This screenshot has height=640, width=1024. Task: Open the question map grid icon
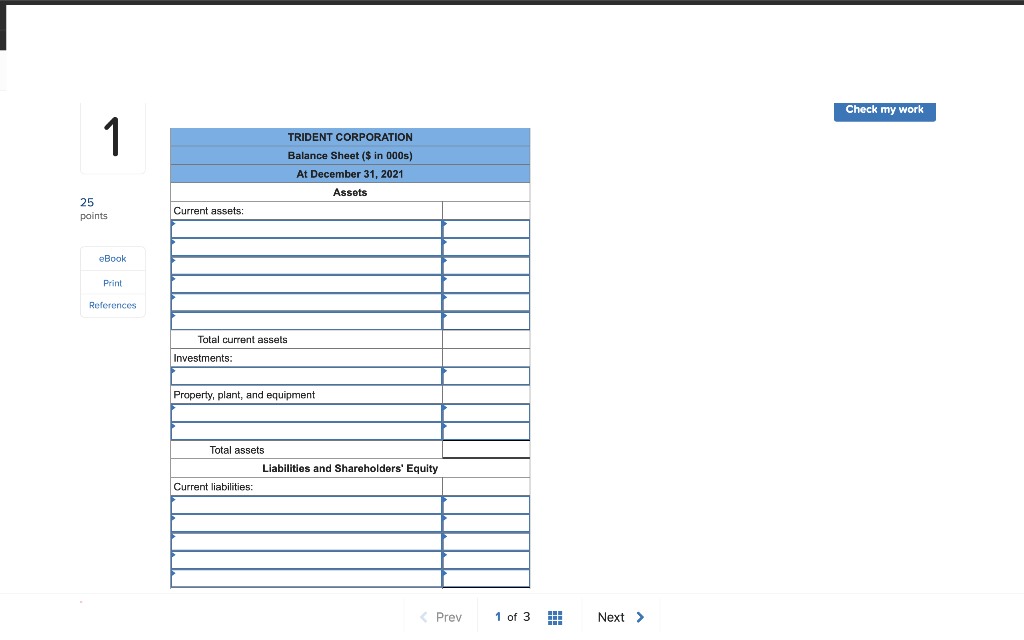555,617
